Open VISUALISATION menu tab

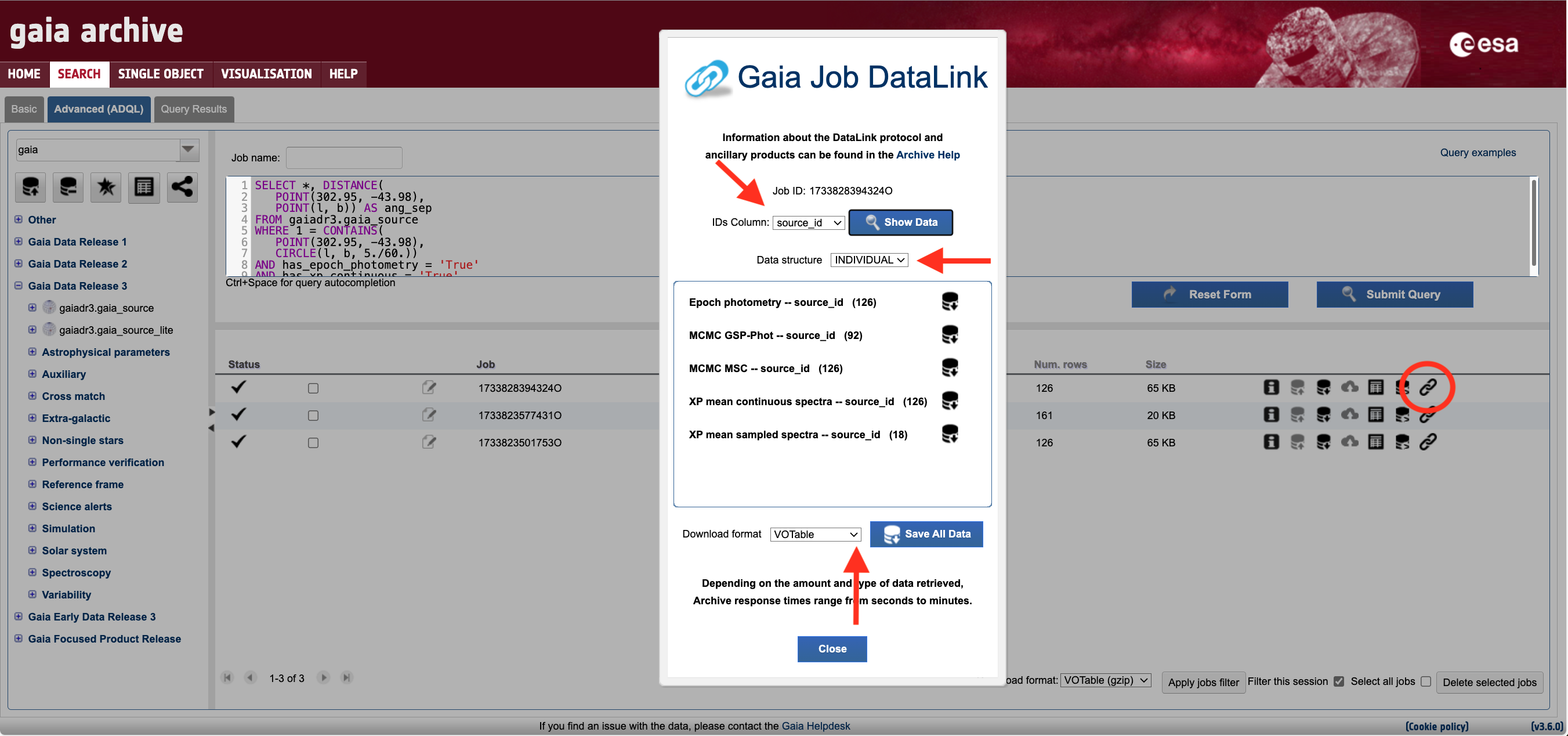point(267,74)
